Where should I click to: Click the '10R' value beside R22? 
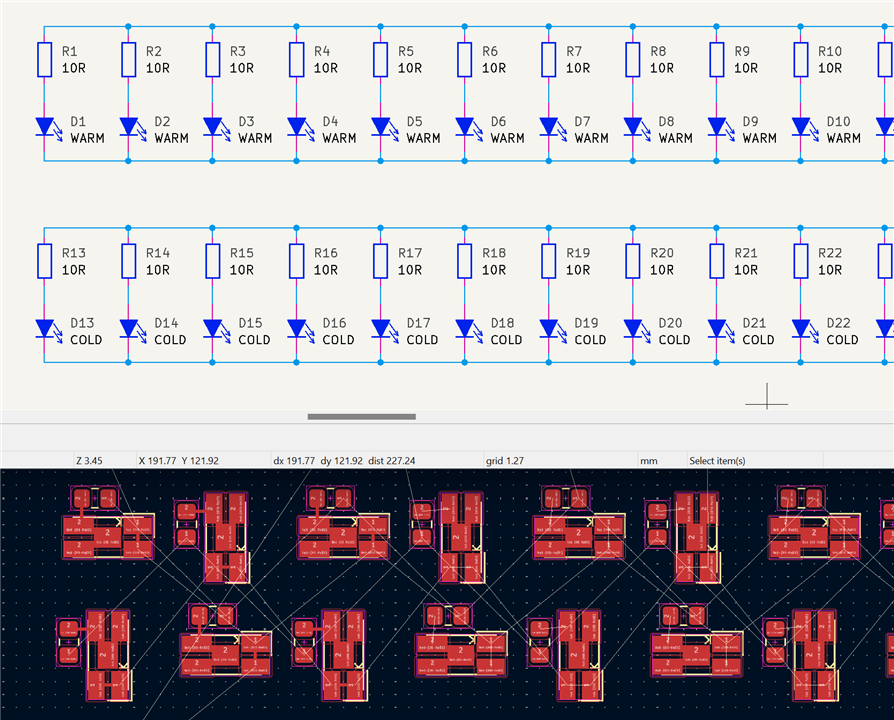tap(830, 270)
